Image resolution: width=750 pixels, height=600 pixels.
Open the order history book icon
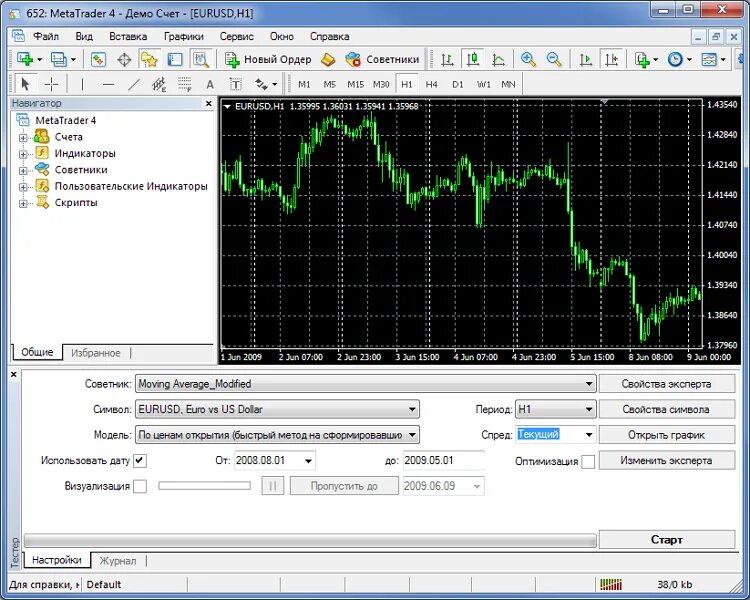point(328,59)
